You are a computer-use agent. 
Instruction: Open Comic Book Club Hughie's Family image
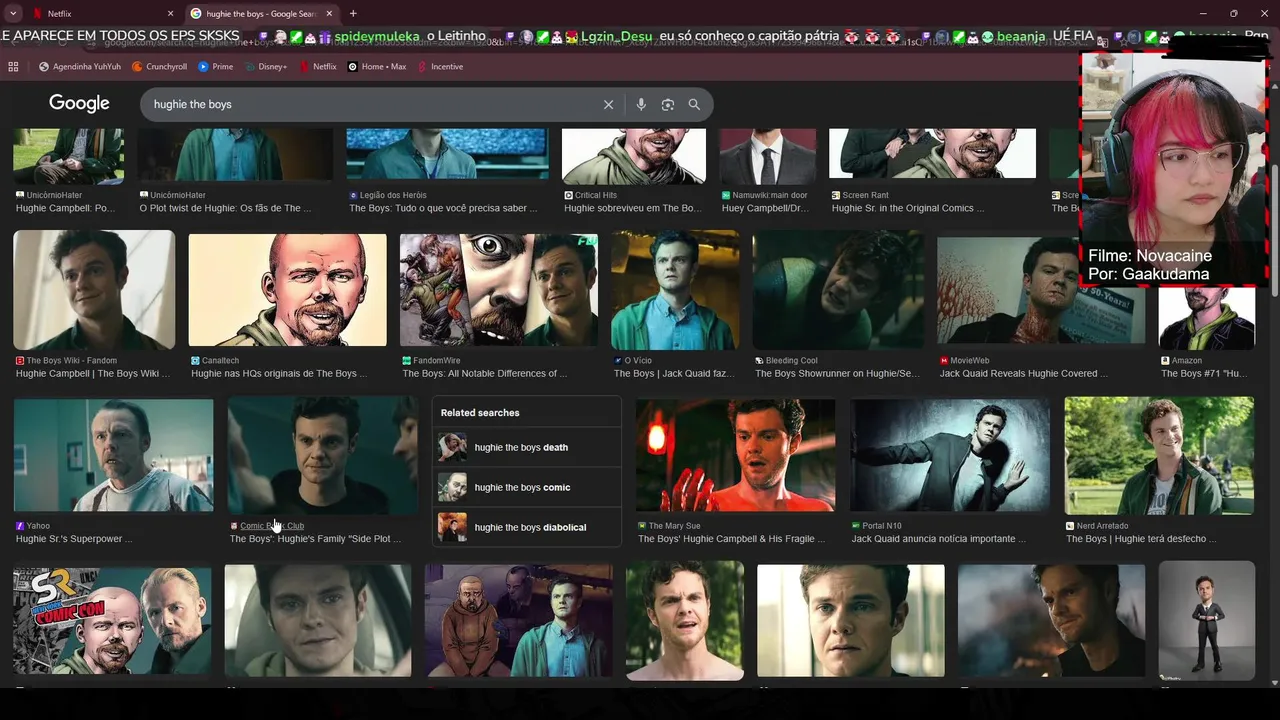323,455
